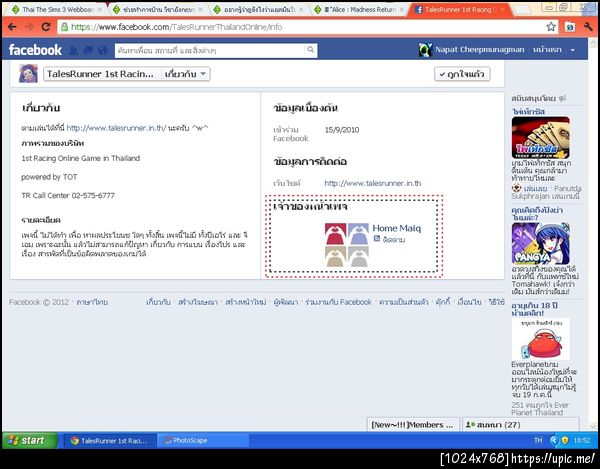Click the Home Maiq name link
The image size is (600, 469).
click(396, 228)
